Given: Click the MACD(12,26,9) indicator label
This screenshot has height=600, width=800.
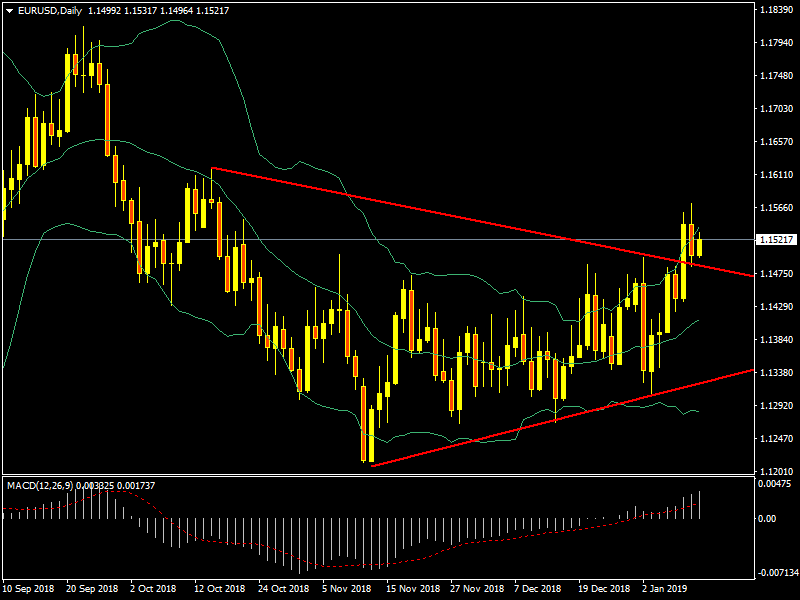Looking at the screenshot, I should point(40,485).
